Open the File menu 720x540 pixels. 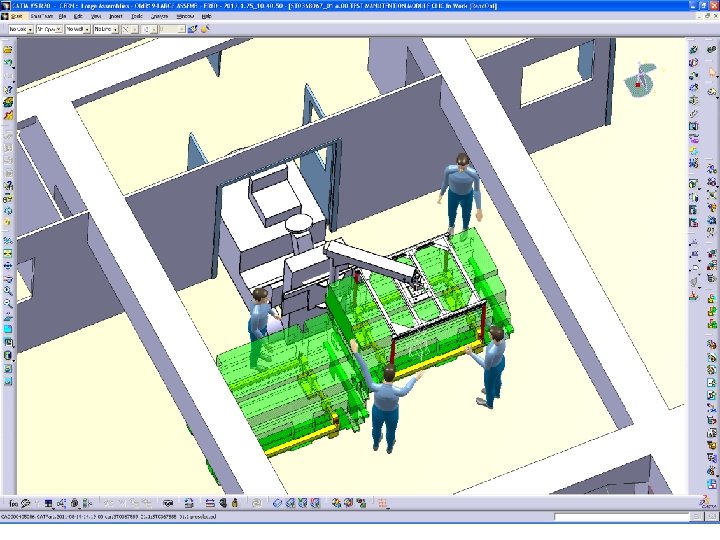62,16
